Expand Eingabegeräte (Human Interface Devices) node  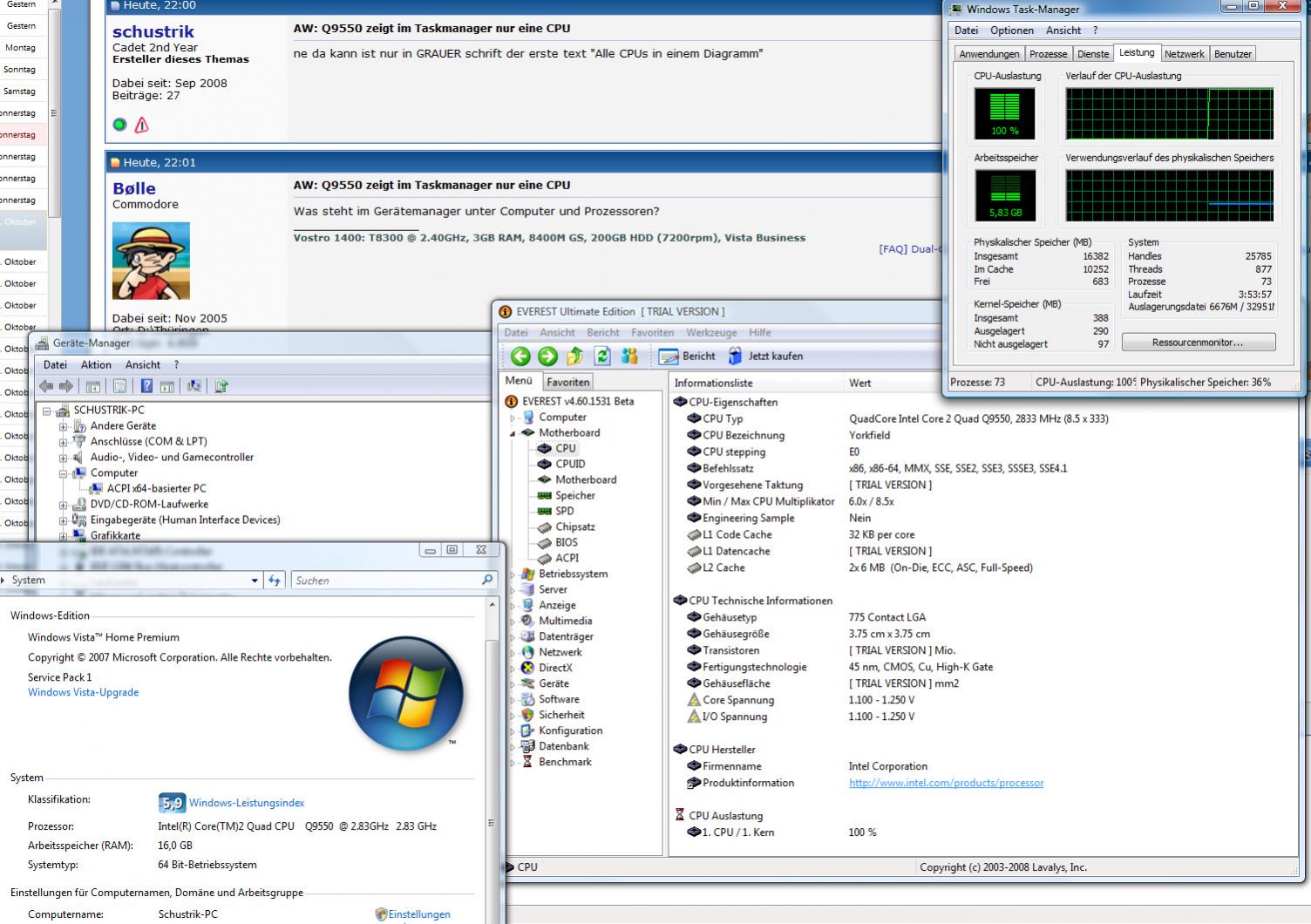pos(63,520)
